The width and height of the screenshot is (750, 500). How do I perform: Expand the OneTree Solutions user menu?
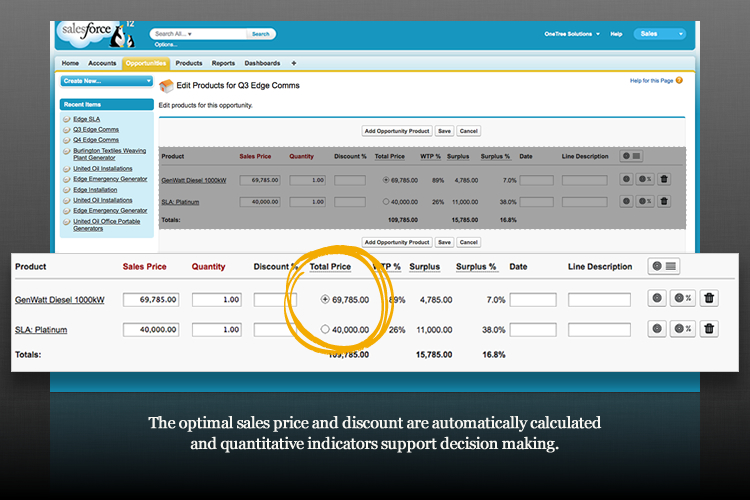point(572,34)
